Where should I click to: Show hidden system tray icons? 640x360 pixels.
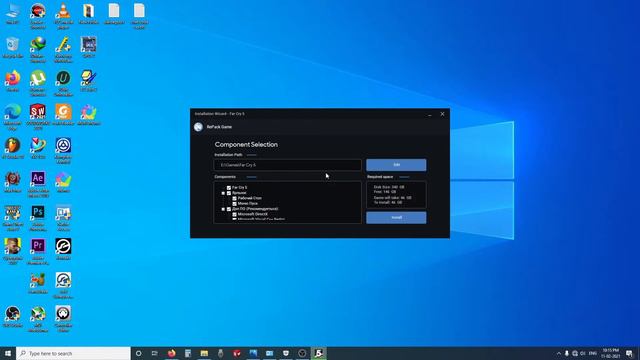pyautogui.click(x=558, y=353)
